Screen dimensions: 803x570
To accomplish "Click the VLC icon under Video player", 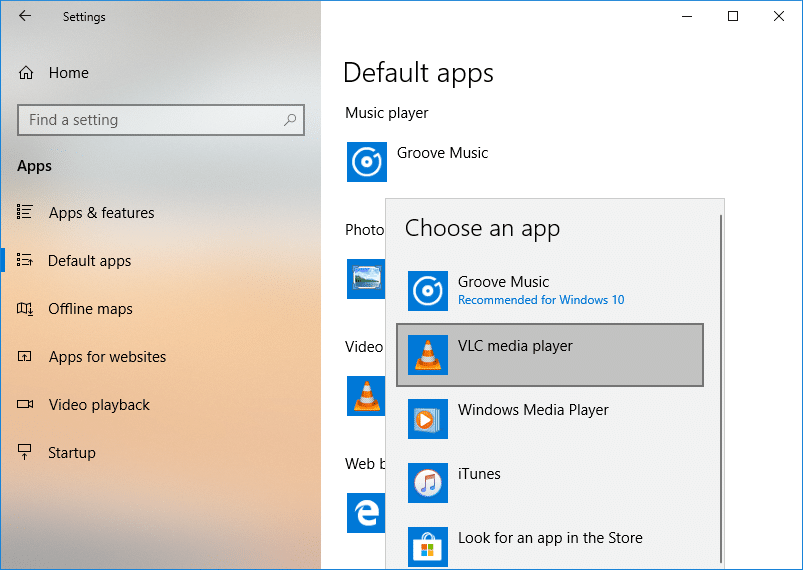I will click(x=366, y=396).
